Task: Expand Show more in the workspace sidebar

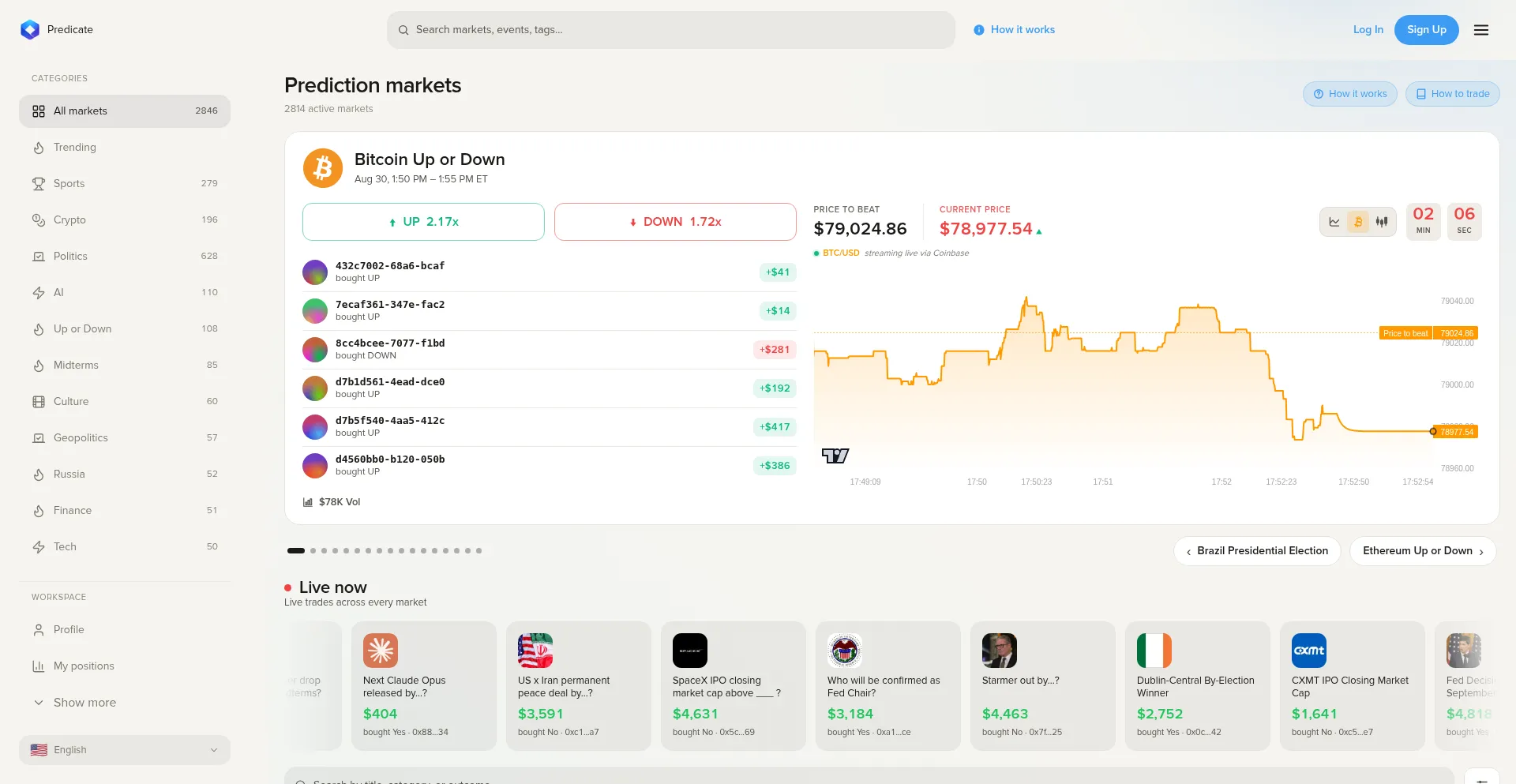Action: 125,703
